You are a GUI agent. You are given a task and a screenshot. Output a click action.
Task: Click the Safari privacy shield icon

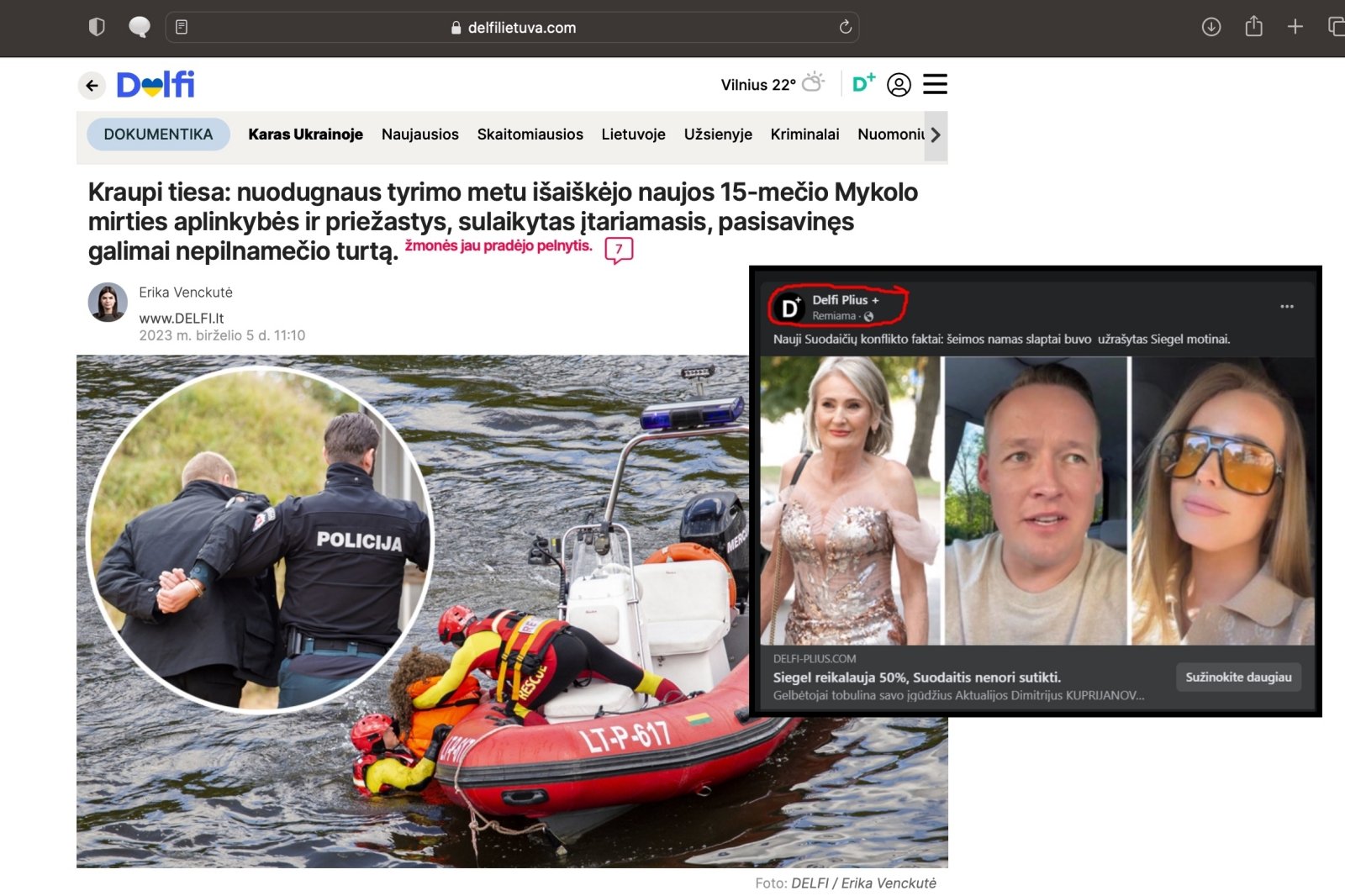point(97,27)
